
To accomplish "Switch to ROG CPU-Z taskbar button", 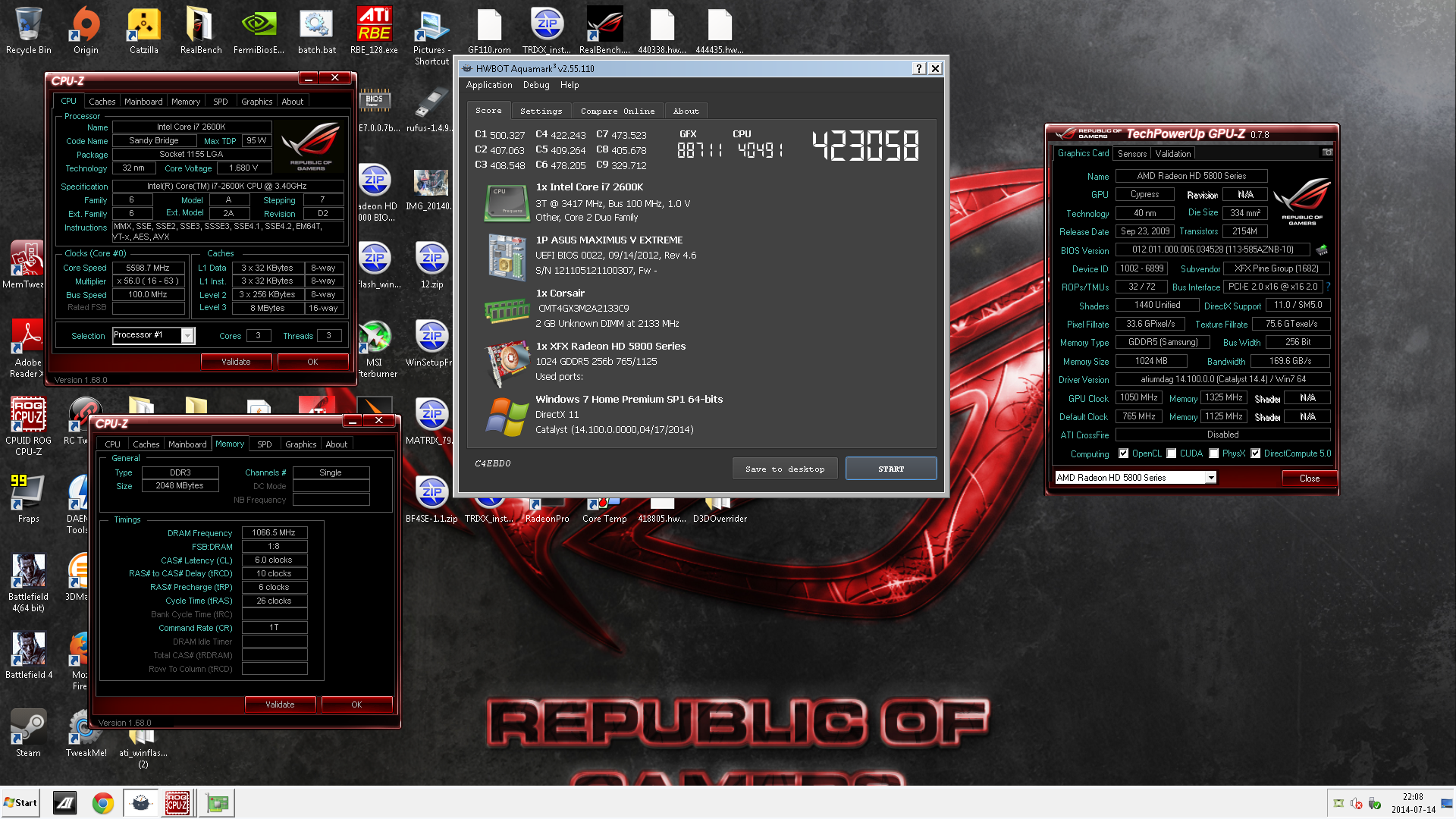I will [177, 803].
